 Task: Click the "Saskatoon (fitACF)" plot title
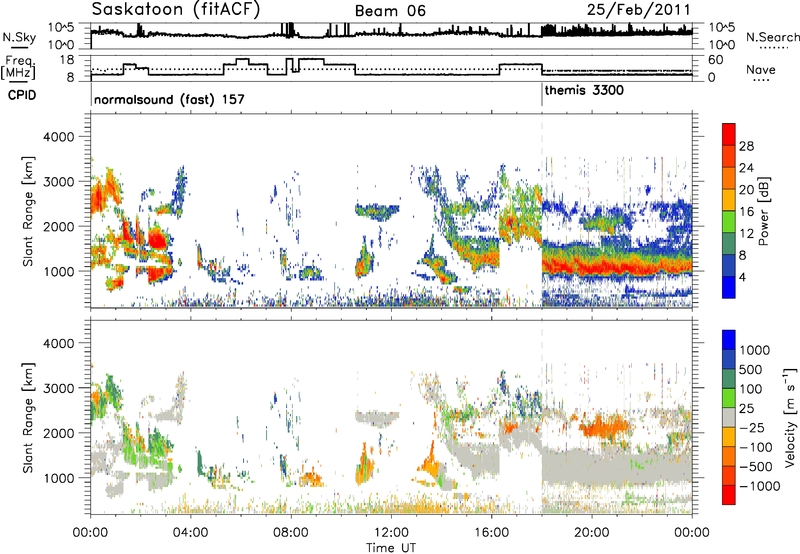[177, 9]
